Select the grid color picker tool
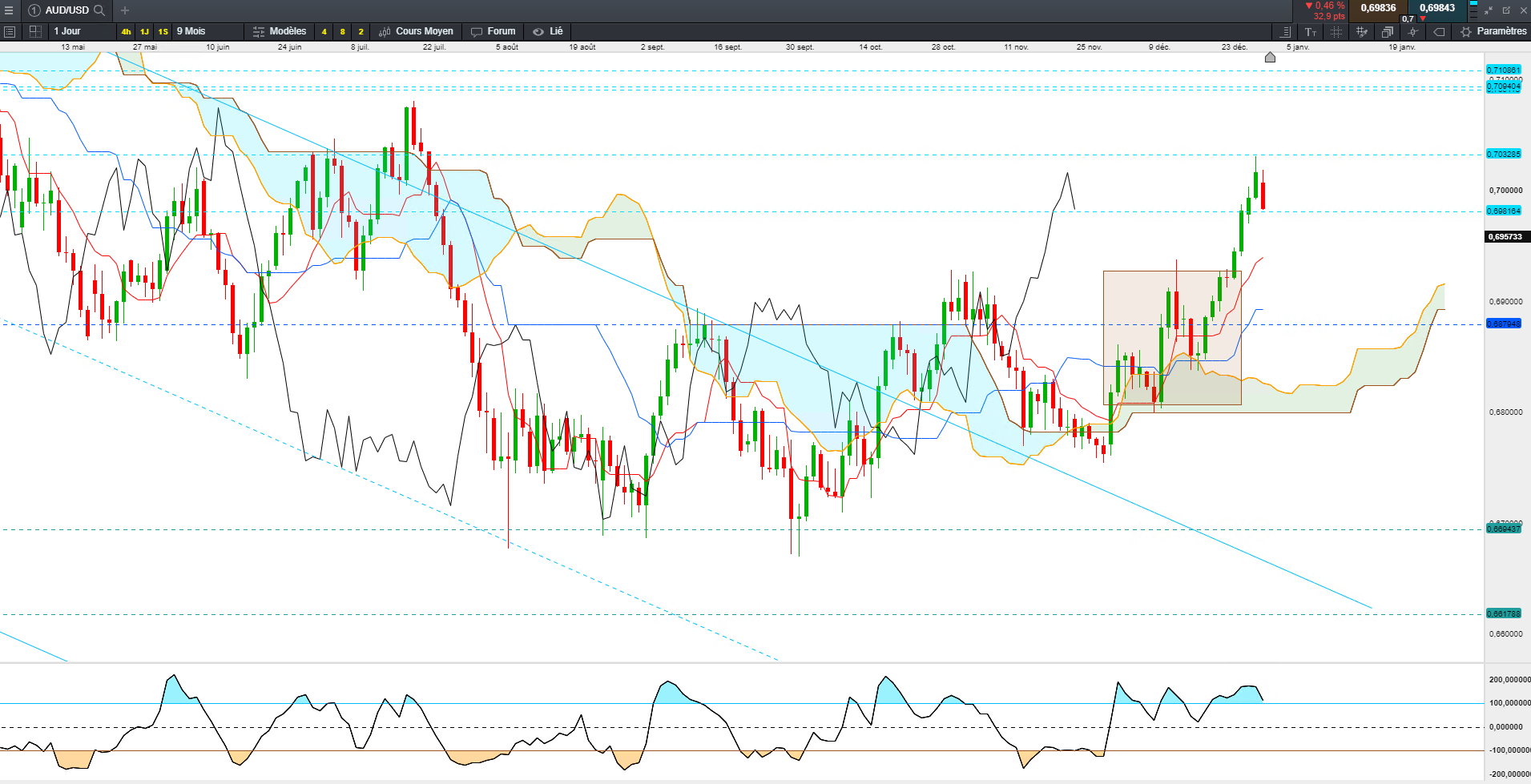The height and width of the screenshot is (784, 1531). 1362,31
